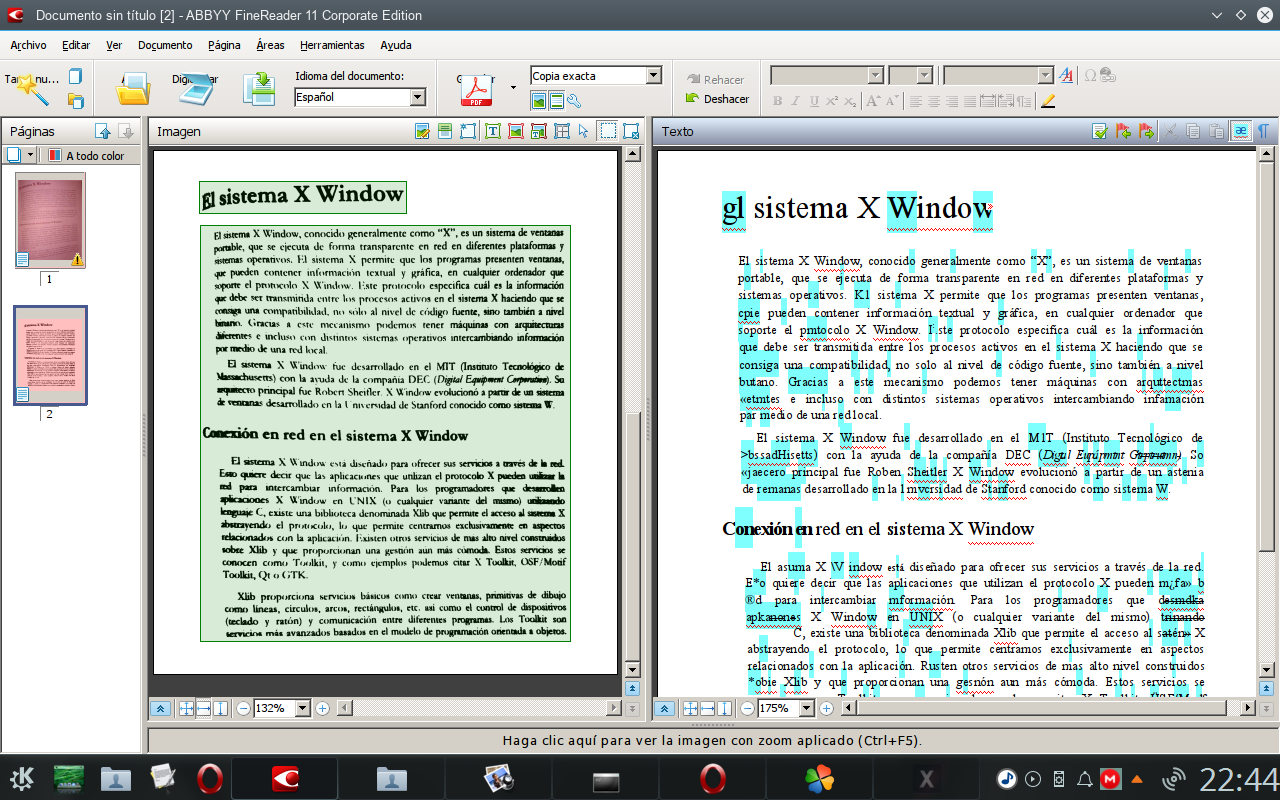Click the verify text icon in Texto toolbar
The height and width of the screenshot is (800, 1280).
(x=1100, y=131)
